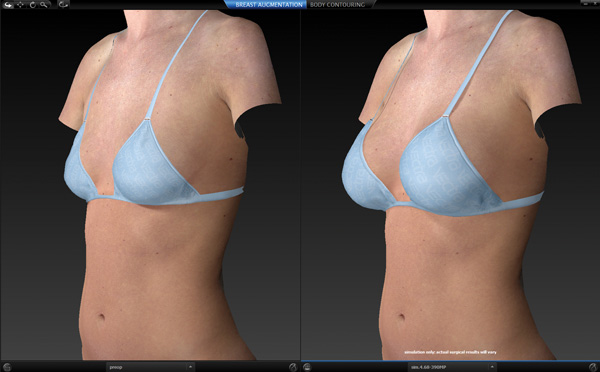Select the pointer tool in top toolbar
Screen dimensions: 600x372
click(x=8, y=5)
